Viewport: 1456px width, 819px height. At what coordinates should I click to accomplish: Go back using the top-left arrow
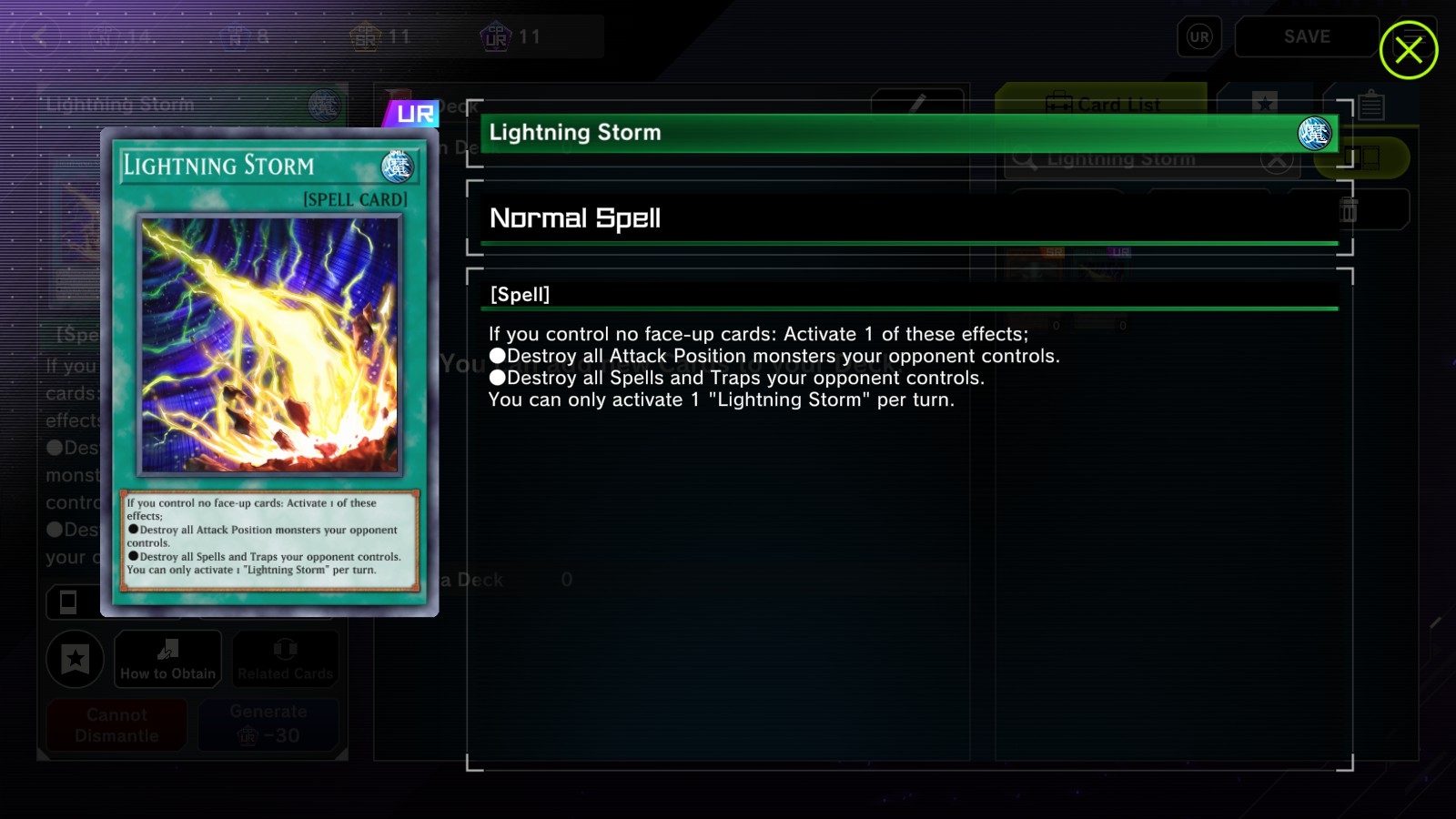pyautogui.click(x=40, y=36)
